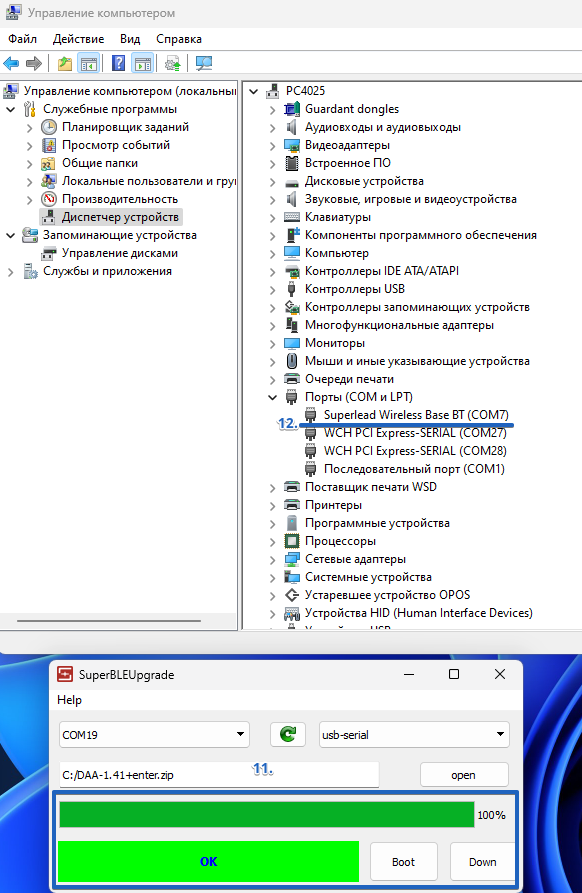Click the Производительность icon
582x893 pixels.
pos(49,199)
